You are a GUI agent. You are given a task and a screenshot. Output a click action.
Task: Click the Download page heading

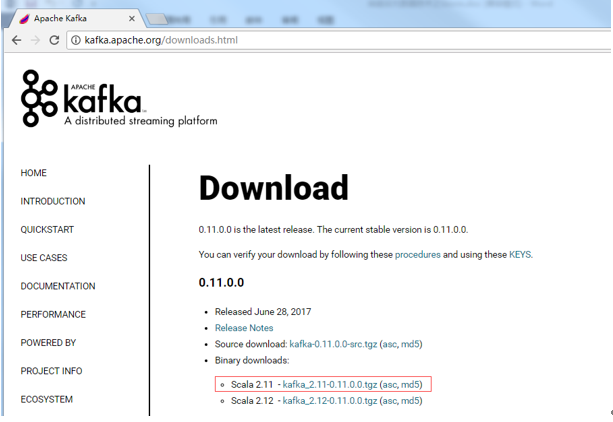[274, 188]
